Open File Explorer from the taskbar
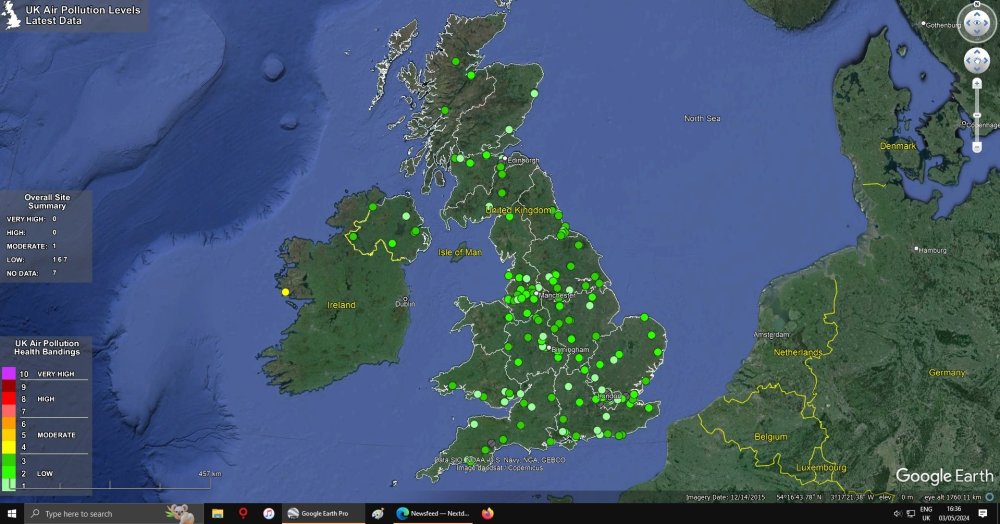Viewport: 1000px width, 524px height. coord(217,513)
